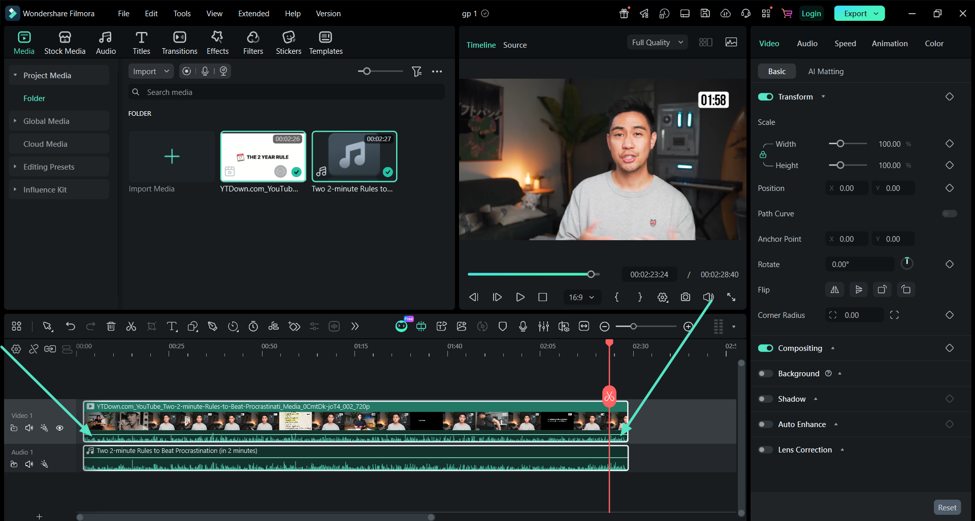
Task: Enable the Background toggle
Action: pyautogui.click(x=765, y=374)
